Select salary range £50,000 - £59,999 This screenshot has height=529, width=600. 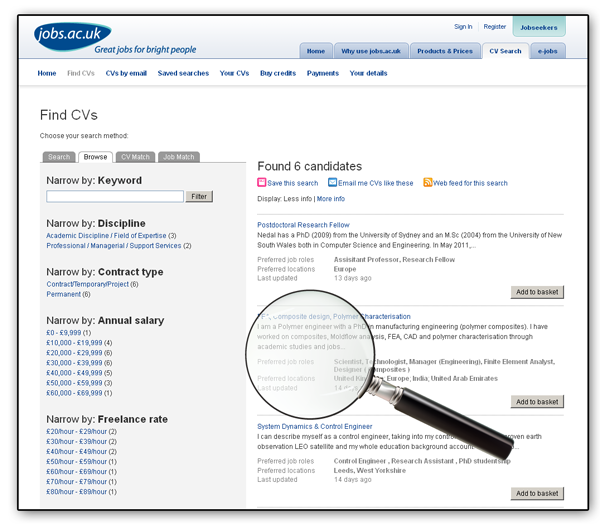coord(74,383)
